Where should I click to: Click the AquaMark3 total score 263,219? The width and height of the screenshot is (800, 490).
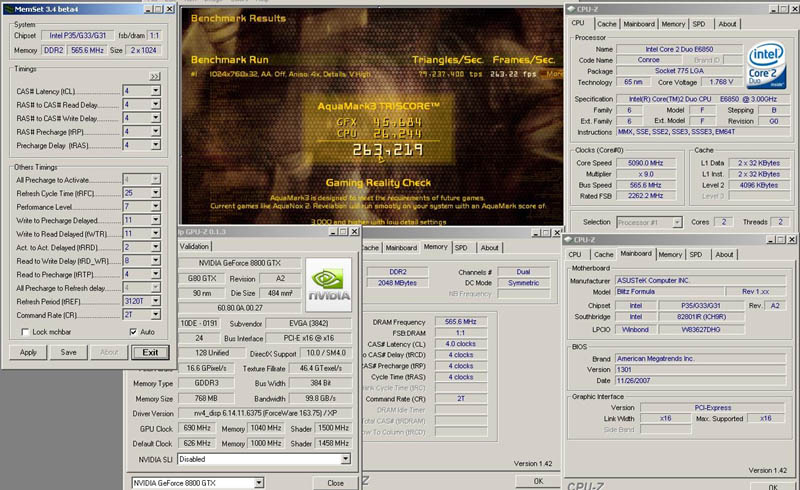(387, 150)
